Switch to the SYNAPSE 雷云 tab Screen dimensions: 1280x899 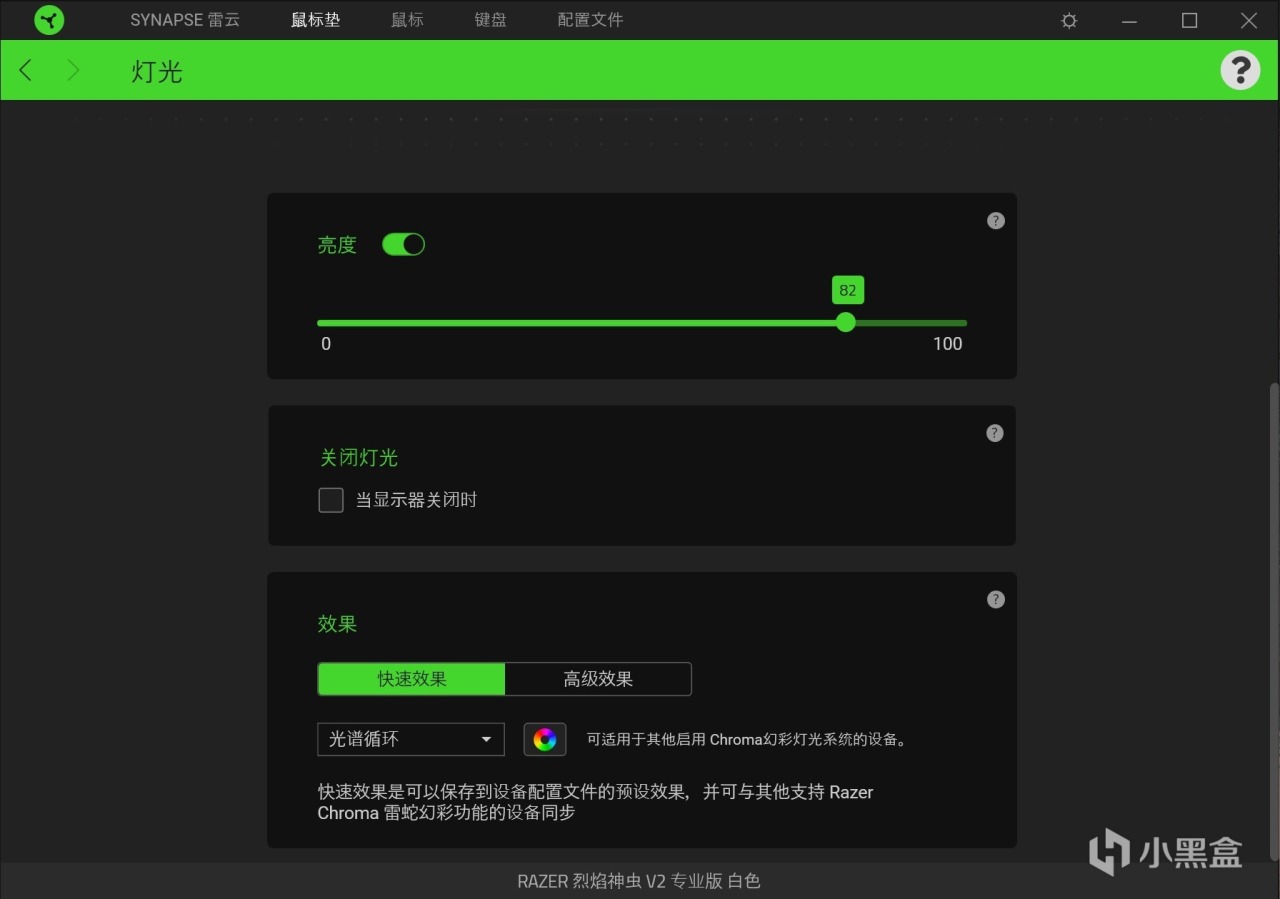[185, 20]
